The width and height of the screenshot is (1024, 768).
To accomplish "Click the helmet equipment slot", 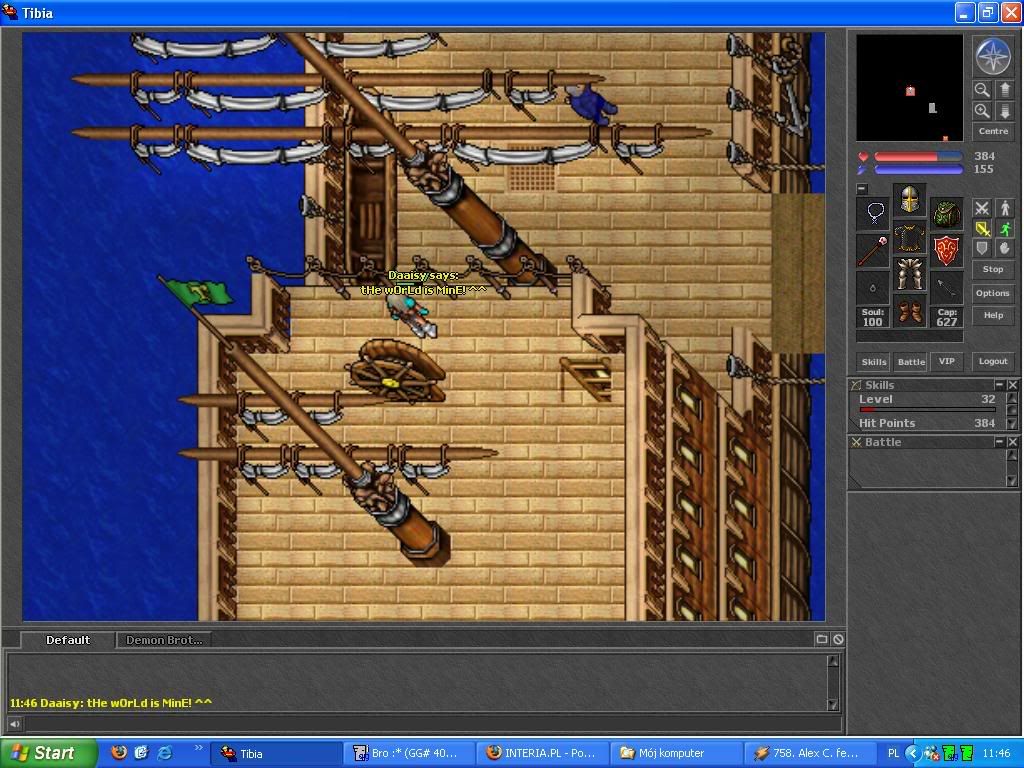I will (910, 199).
